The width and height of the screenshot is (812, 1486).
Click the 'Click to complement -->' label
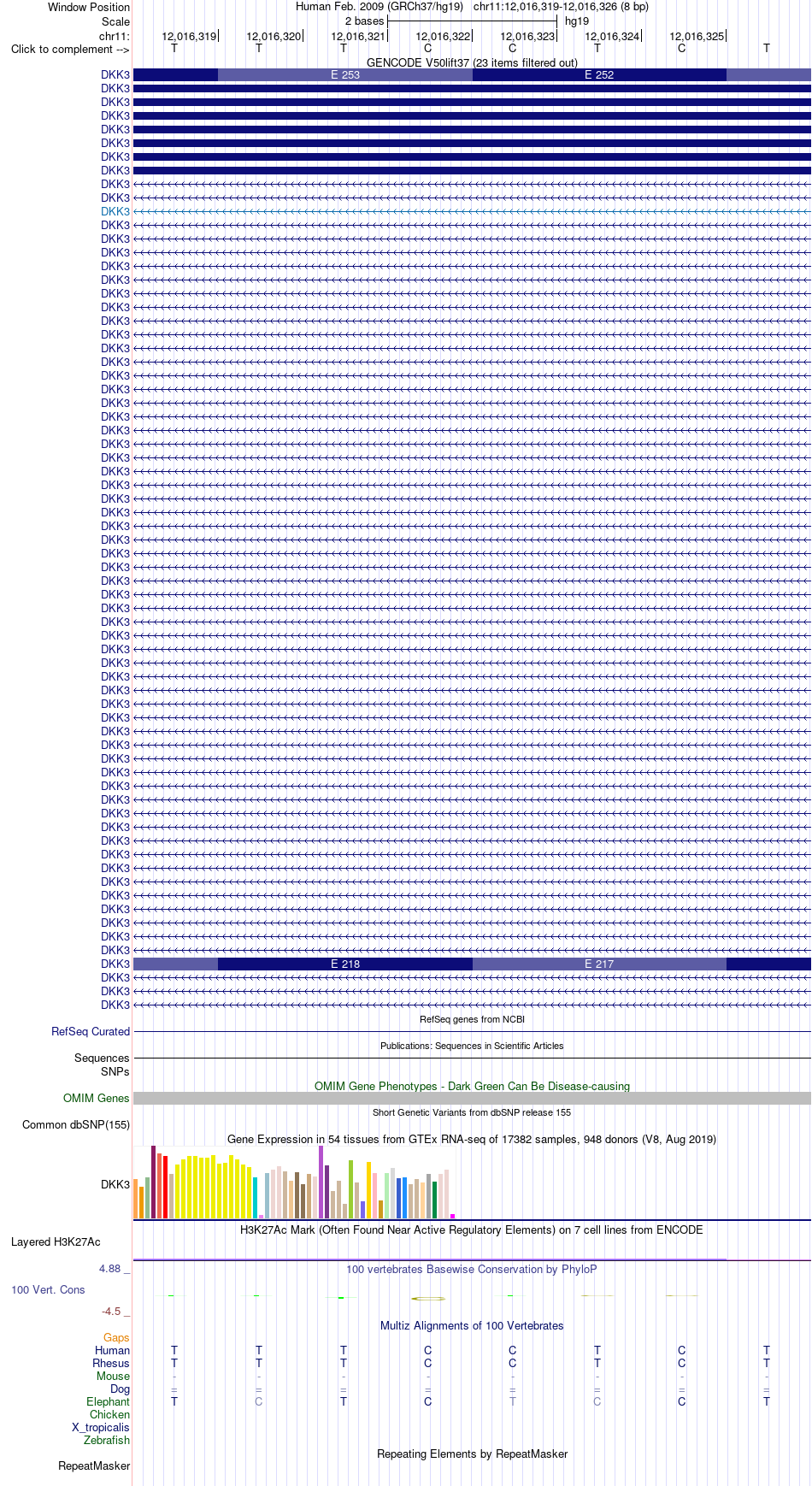pyautogui.click(x=70, y=49)
